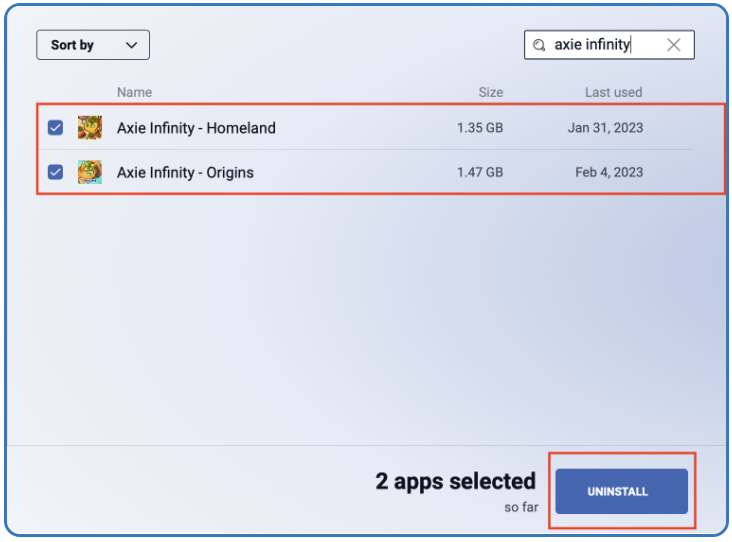Uncheck the Axie Infinity - Homeland checkbox

(56, 127)
